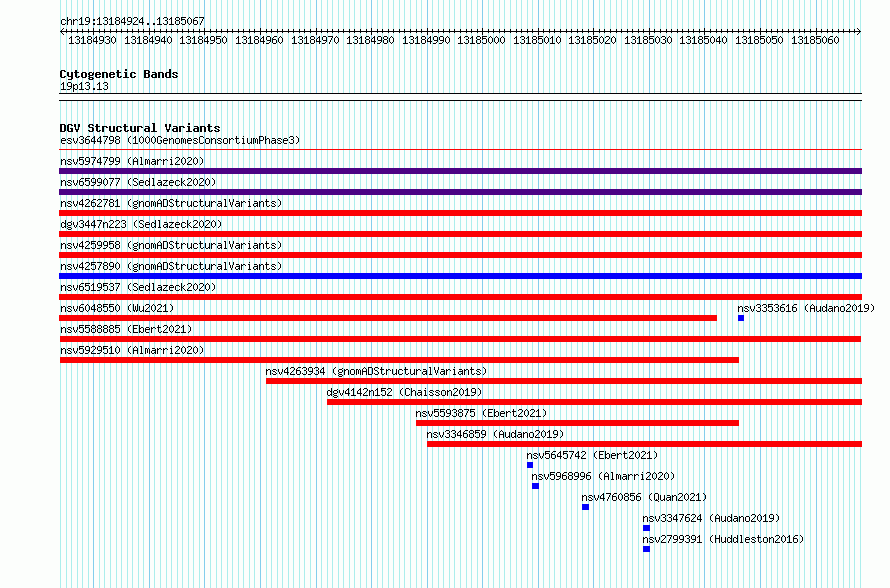The image size is (890, 588).
Task: Select the thin red esv3644798 variant line
Action: (460, 150)
